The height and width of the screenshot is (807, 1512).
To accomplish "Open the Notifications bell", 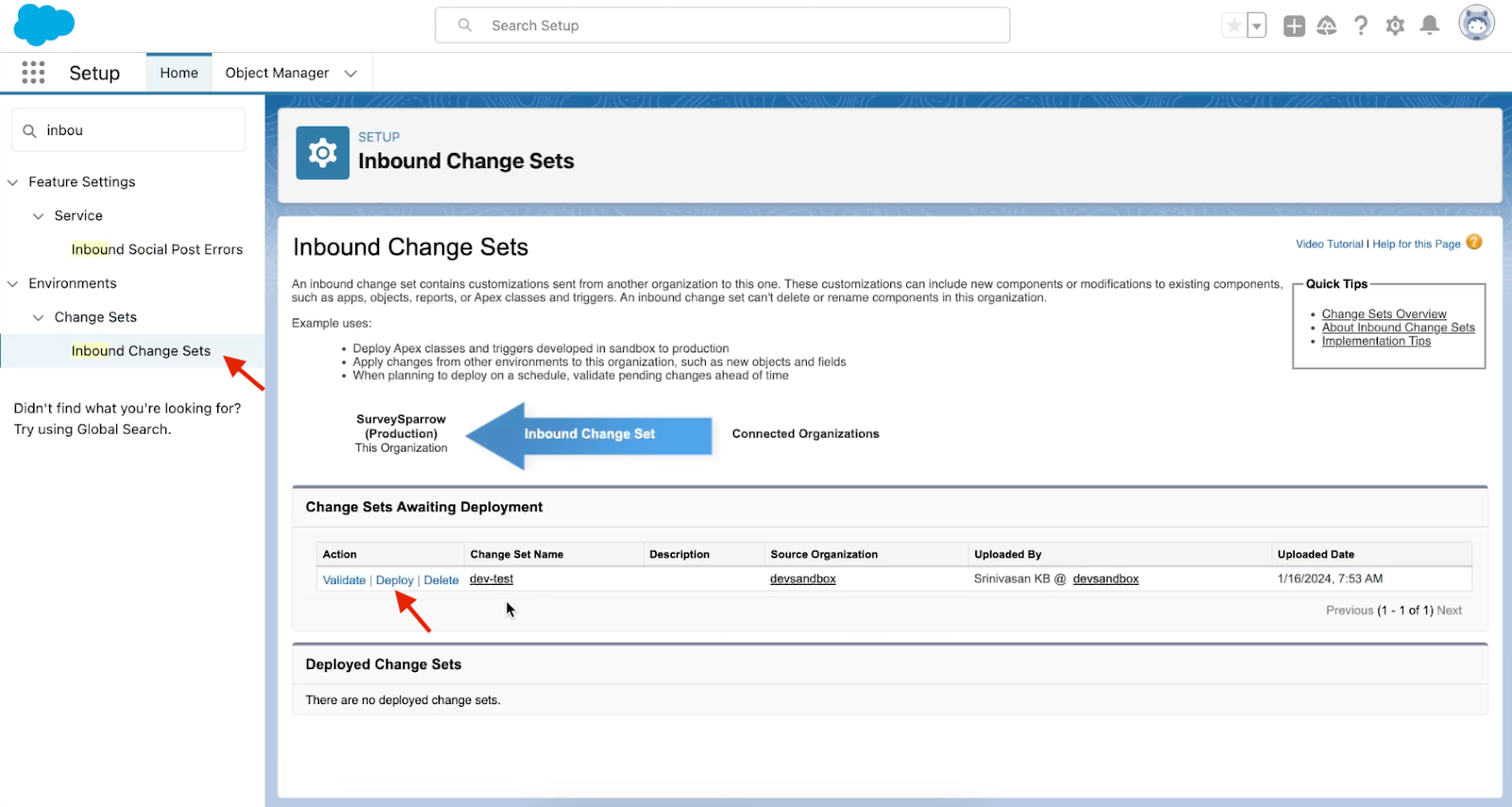I will pos(1430,26).
